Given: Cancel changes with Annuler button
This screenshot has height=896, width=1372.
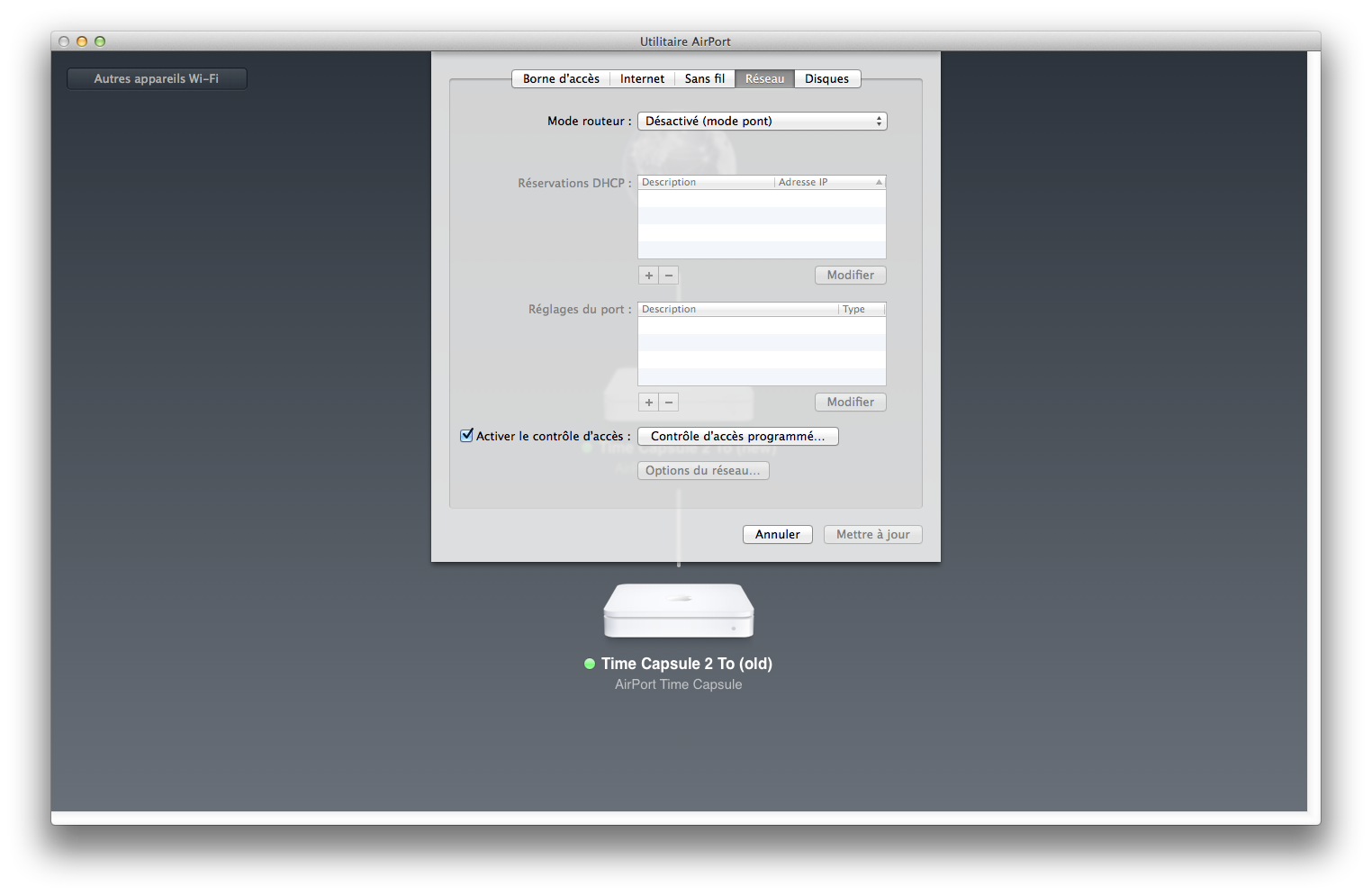Looking at the screenshot, I should [778, 535].
